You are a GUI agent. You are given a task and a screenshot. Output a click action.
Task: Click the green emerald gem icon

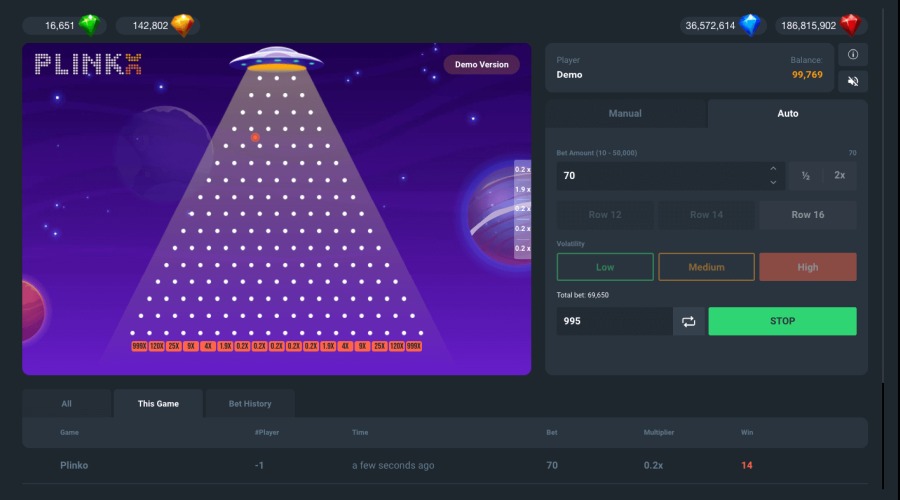point(90,25)
